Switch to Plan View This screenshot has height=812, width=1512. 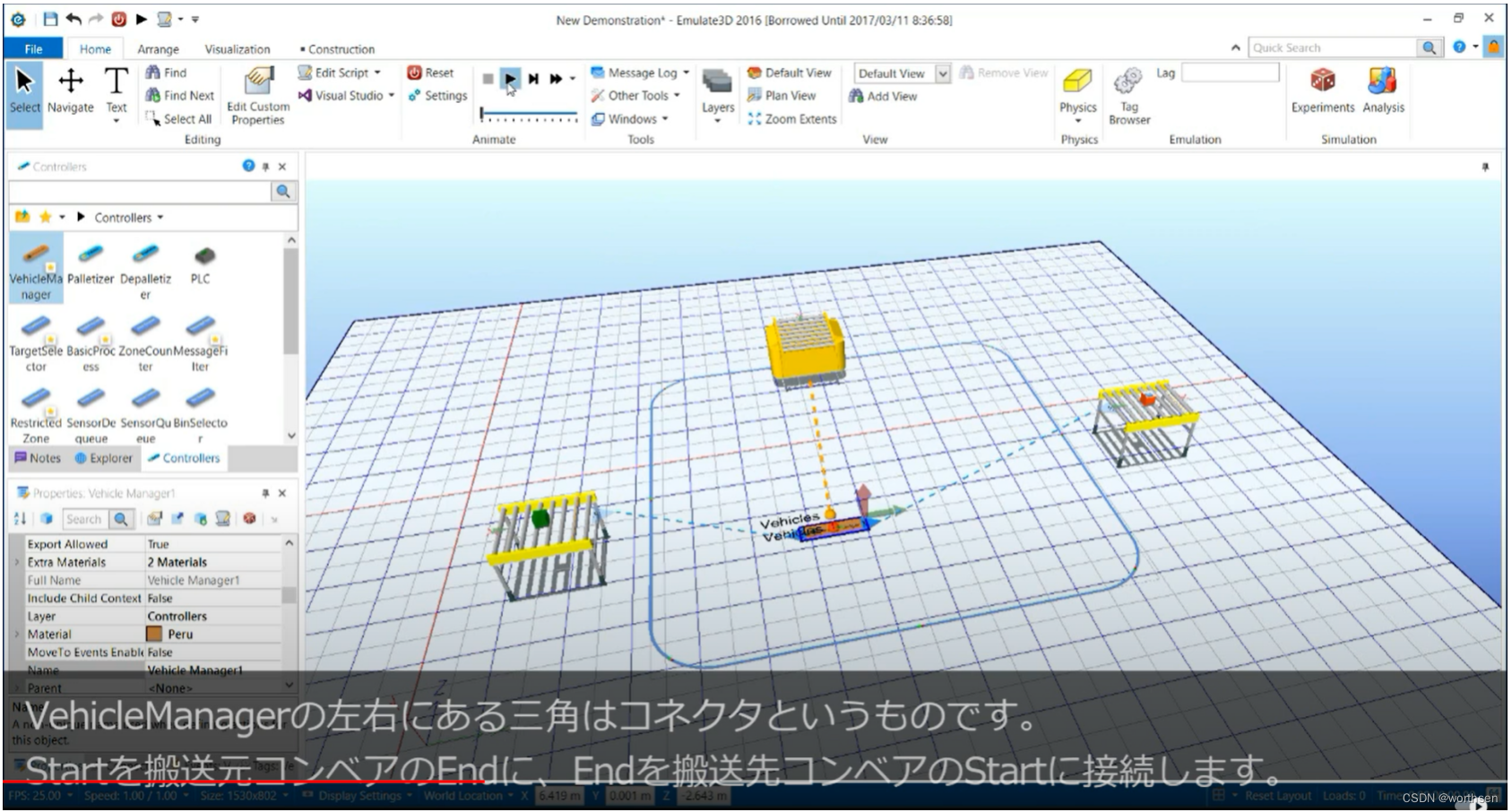click(782, 95)
